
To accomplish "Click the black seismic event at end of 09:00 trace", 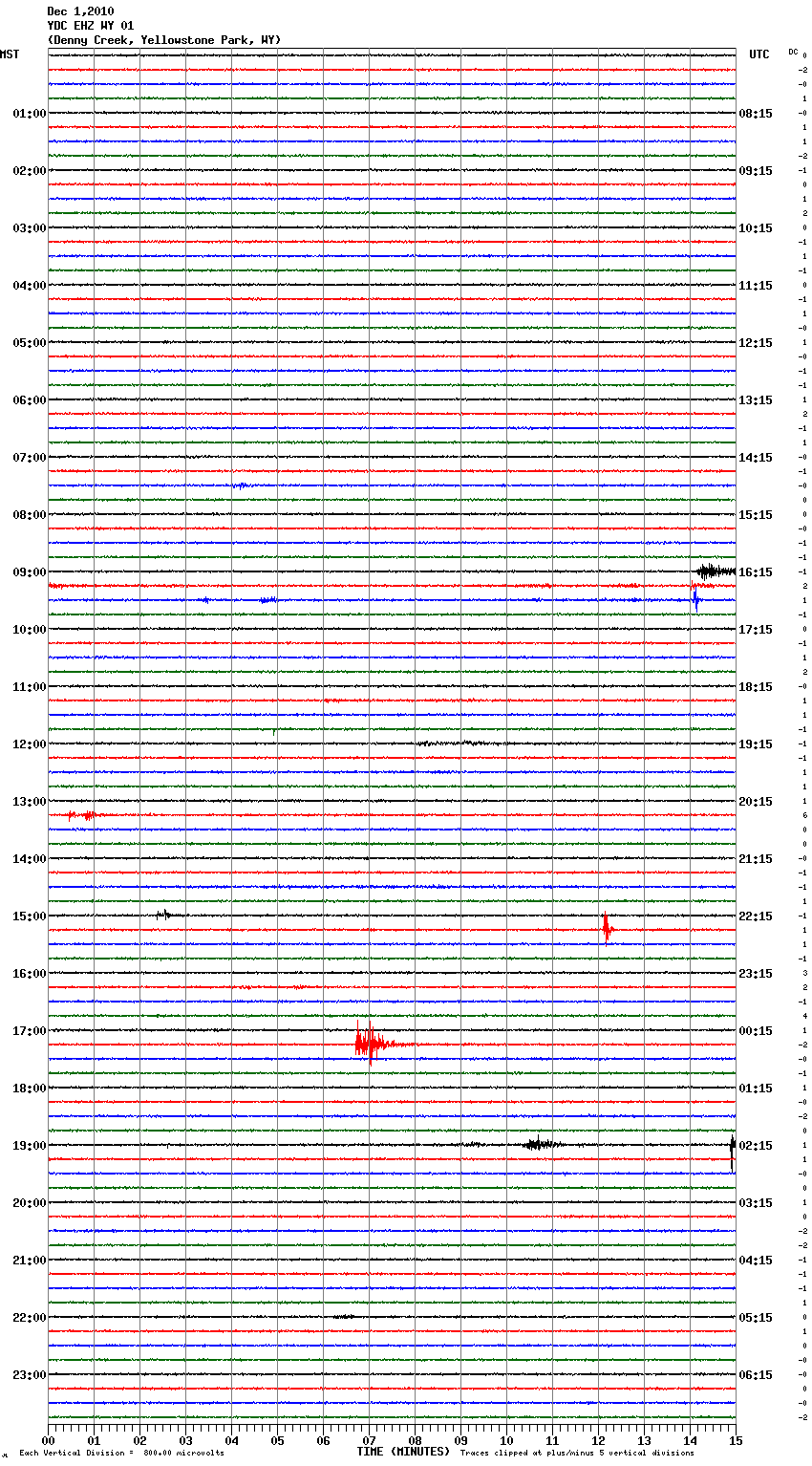I will point(716,571).
